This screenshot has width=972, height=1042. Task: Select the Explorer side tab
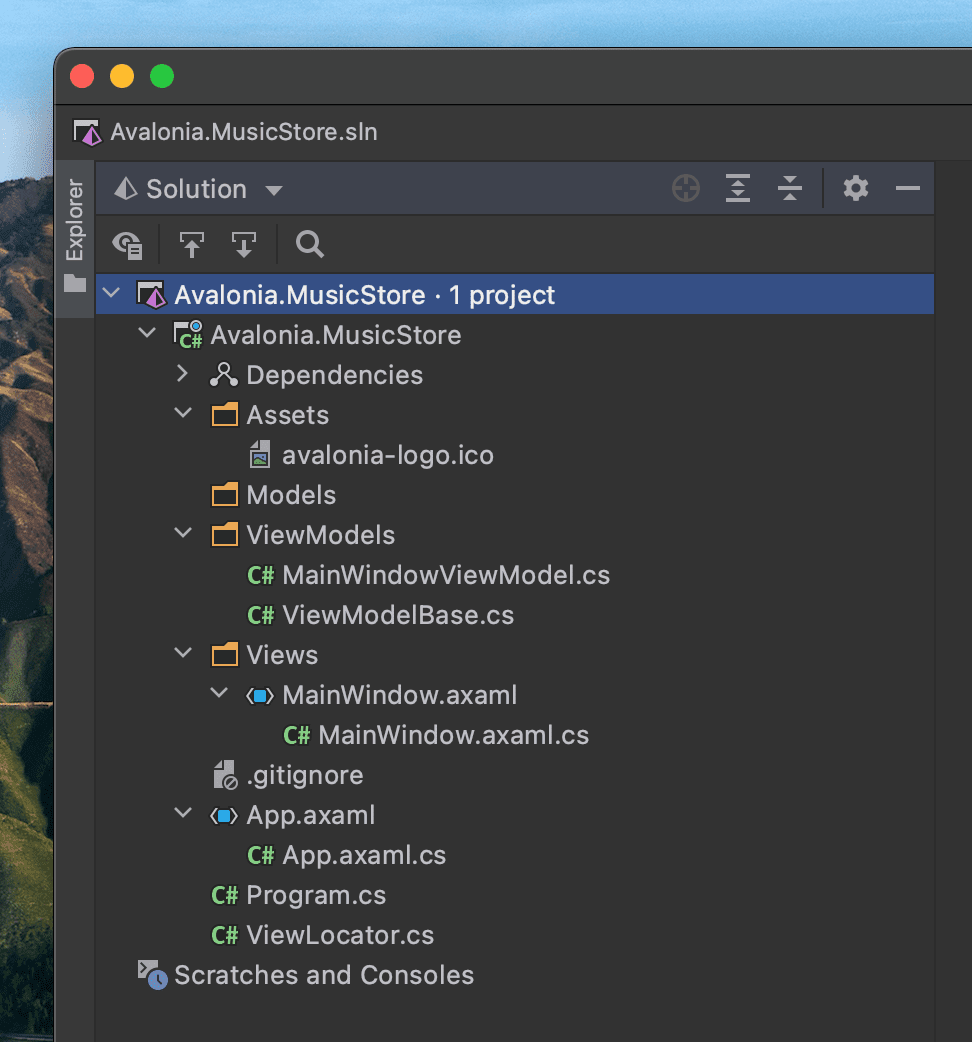coord(75,220)
